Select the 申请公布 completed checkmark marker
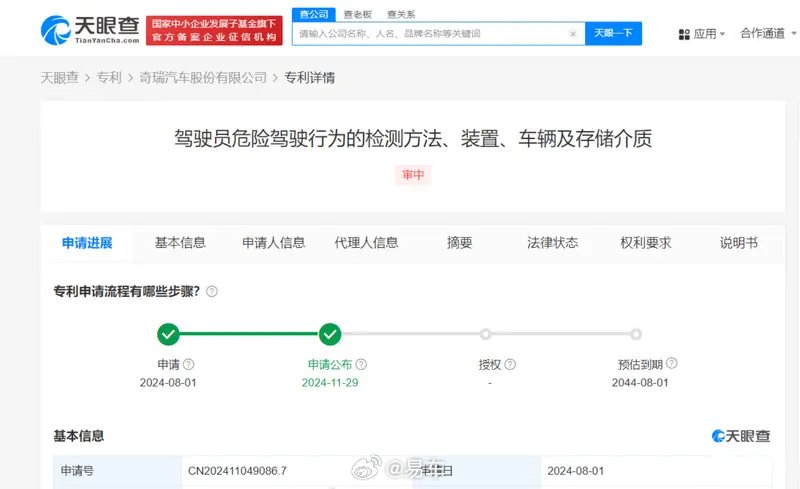Viewport: 800px width, 489px height. 330,334
